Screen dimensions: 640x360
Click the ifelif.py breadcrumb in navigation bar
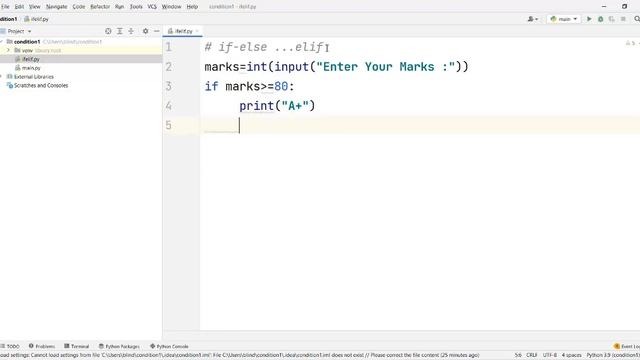click(x=36, y=19)
